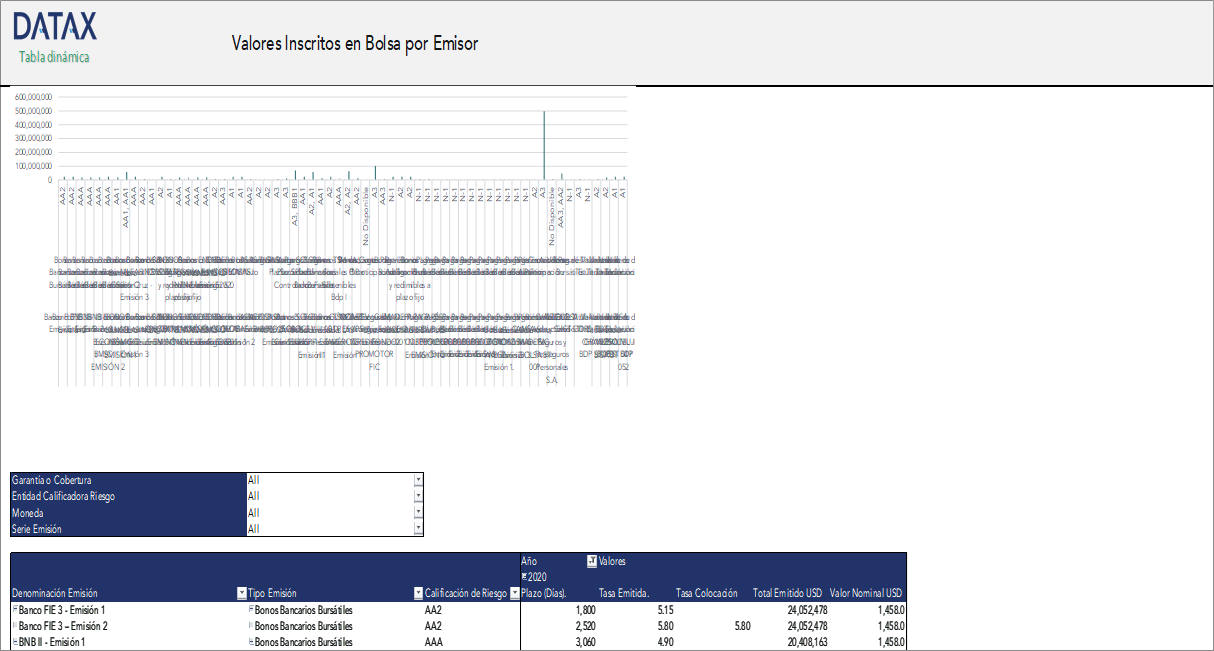
Task: Open the Serie Emisión filter dropdown
Action: (x=418, y=528)
